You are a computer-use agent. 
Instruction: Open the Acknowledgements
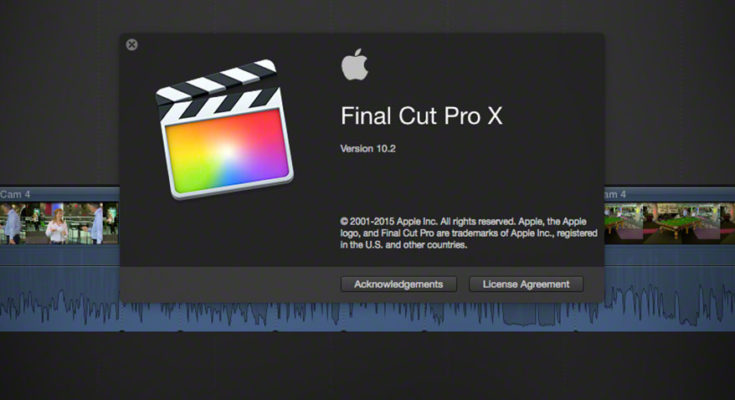(x=398, y=284)
